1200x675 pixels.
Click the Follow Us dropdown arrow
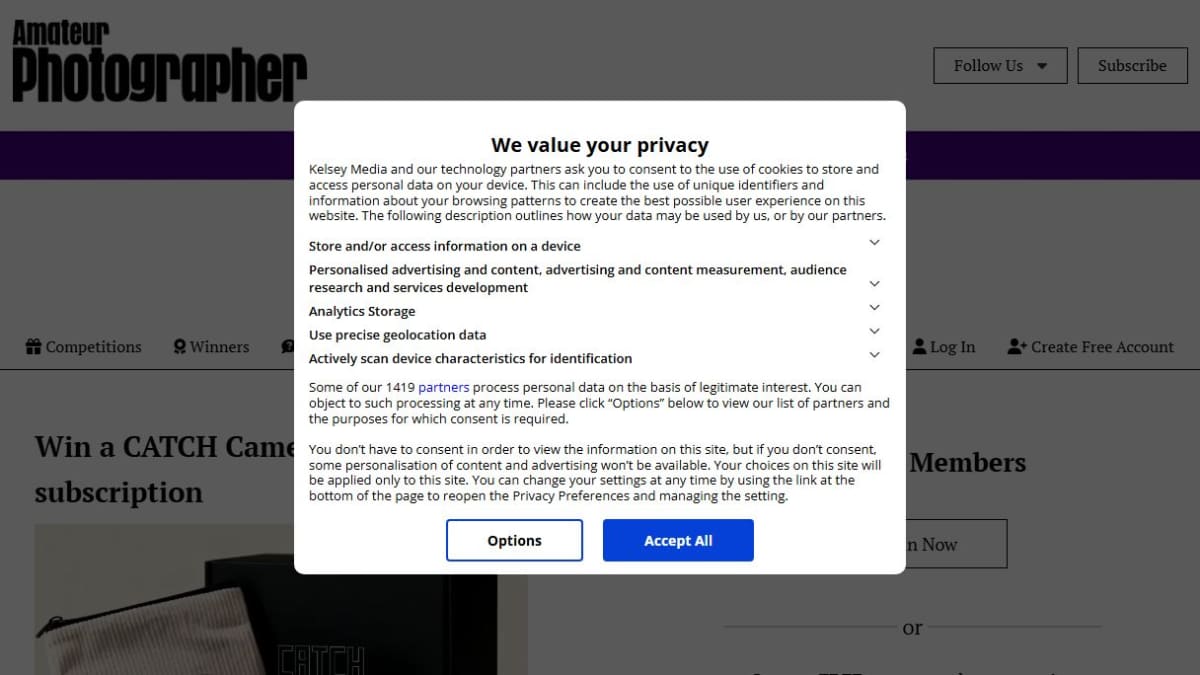point(1042,66)
